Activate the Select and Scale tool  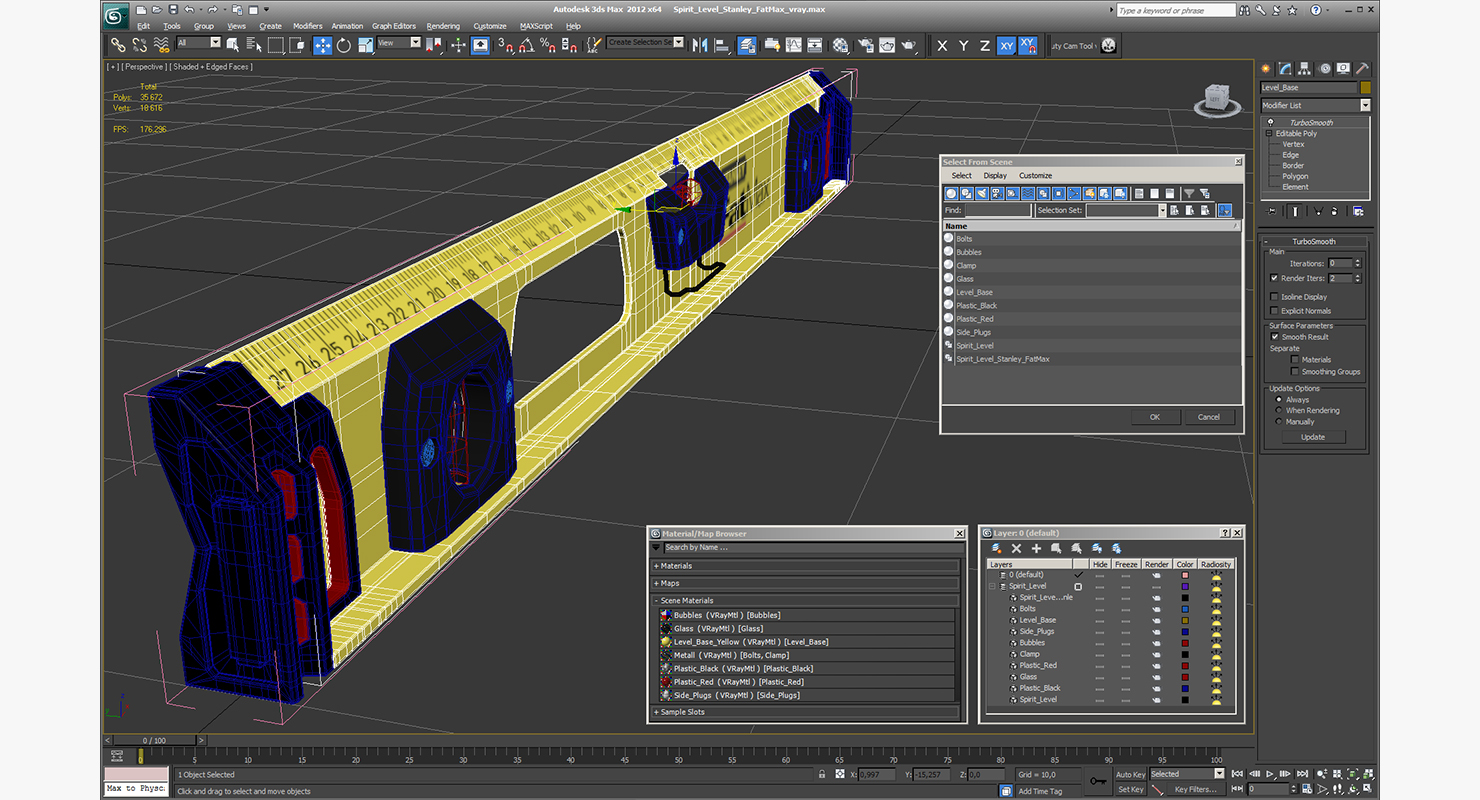(366, 45)
